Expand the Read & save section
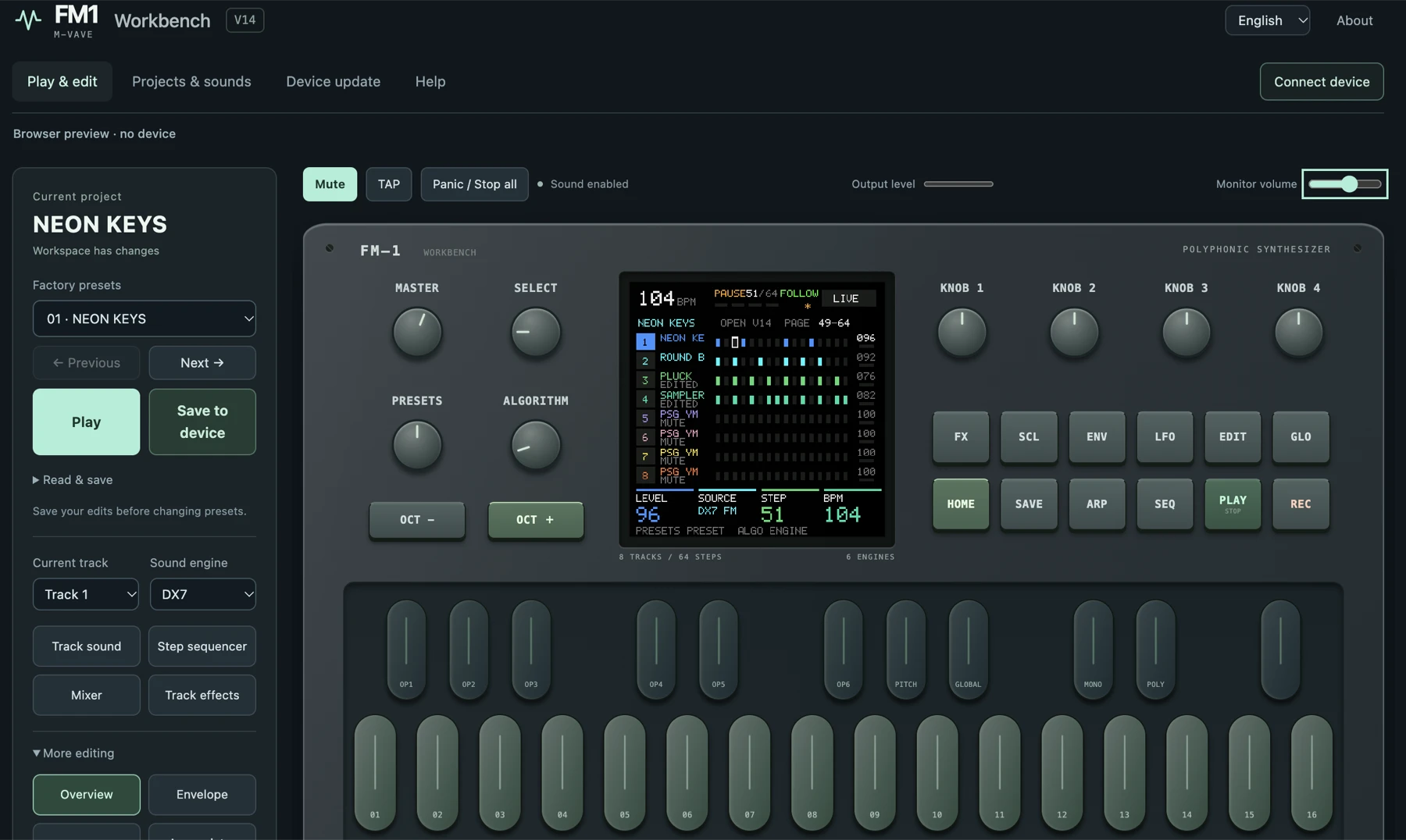Image resolution: width=1406 pixels, height=840 pixels. [x=73, y=480]
